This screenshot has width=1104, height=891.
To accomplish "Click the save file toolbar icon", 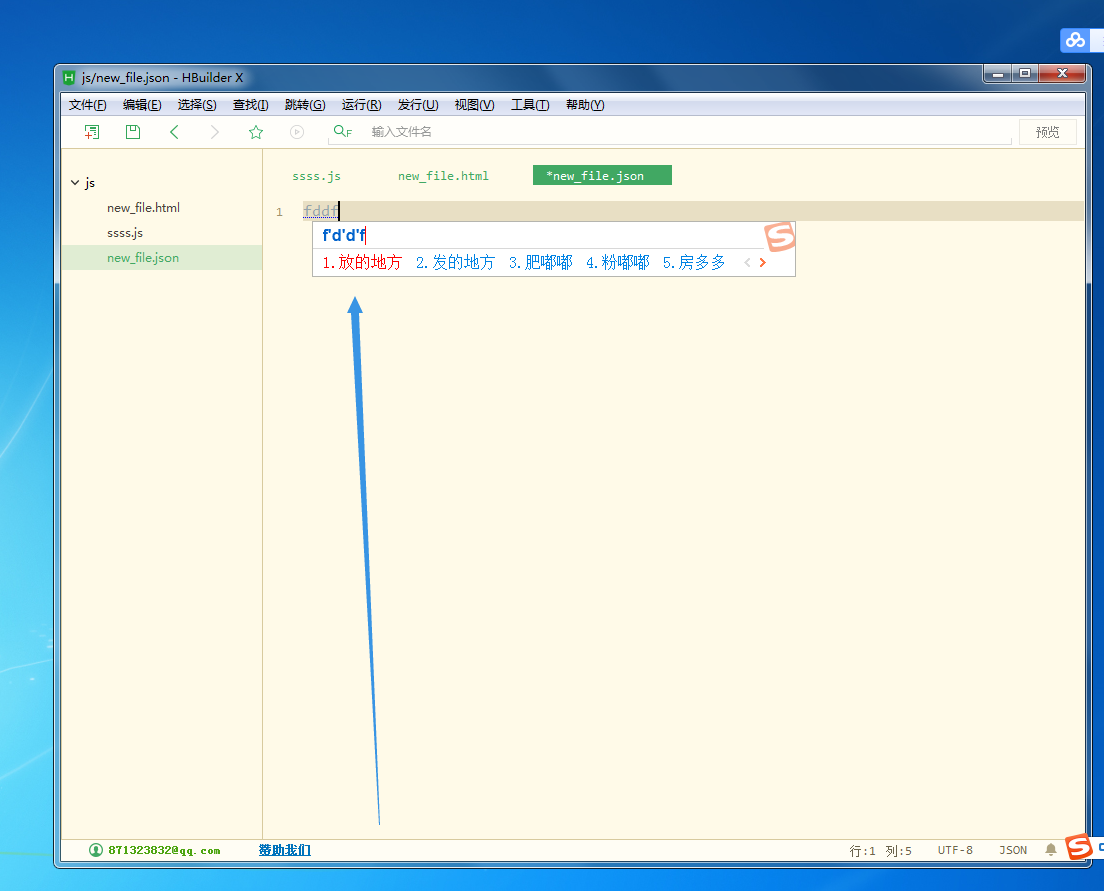I will tap(133, 132).
